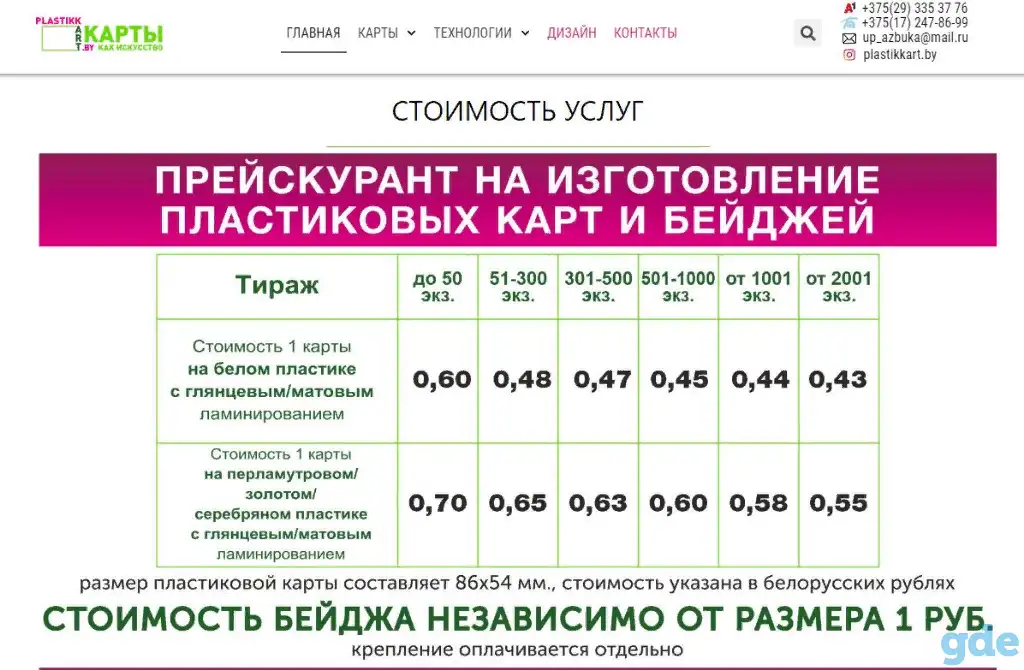Click 'крепление оплачивается отдельно' text
Image resolution: width=1024 pixels, height=670 pixels.
tap(517, 650)
